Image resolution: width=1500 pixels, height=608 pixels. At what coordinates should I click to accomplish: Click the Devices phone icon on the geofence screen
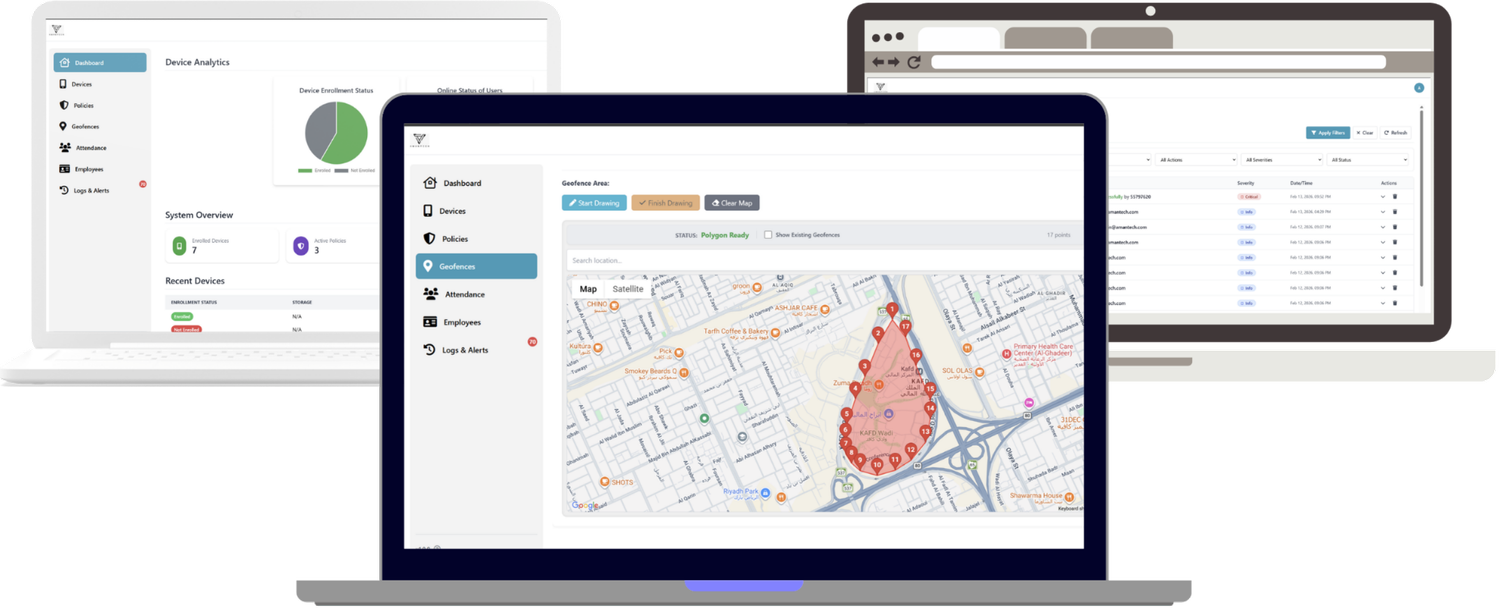[x=428, y=211]
